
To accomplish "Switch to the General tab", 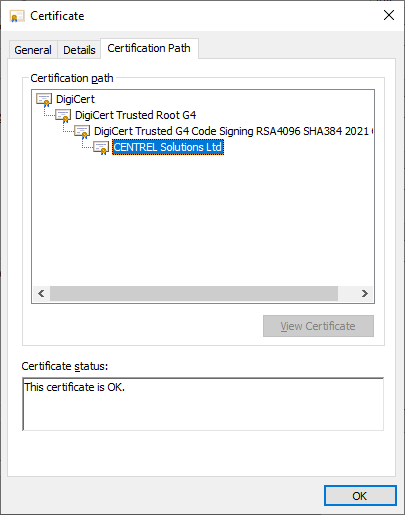I will click(33, 50).
